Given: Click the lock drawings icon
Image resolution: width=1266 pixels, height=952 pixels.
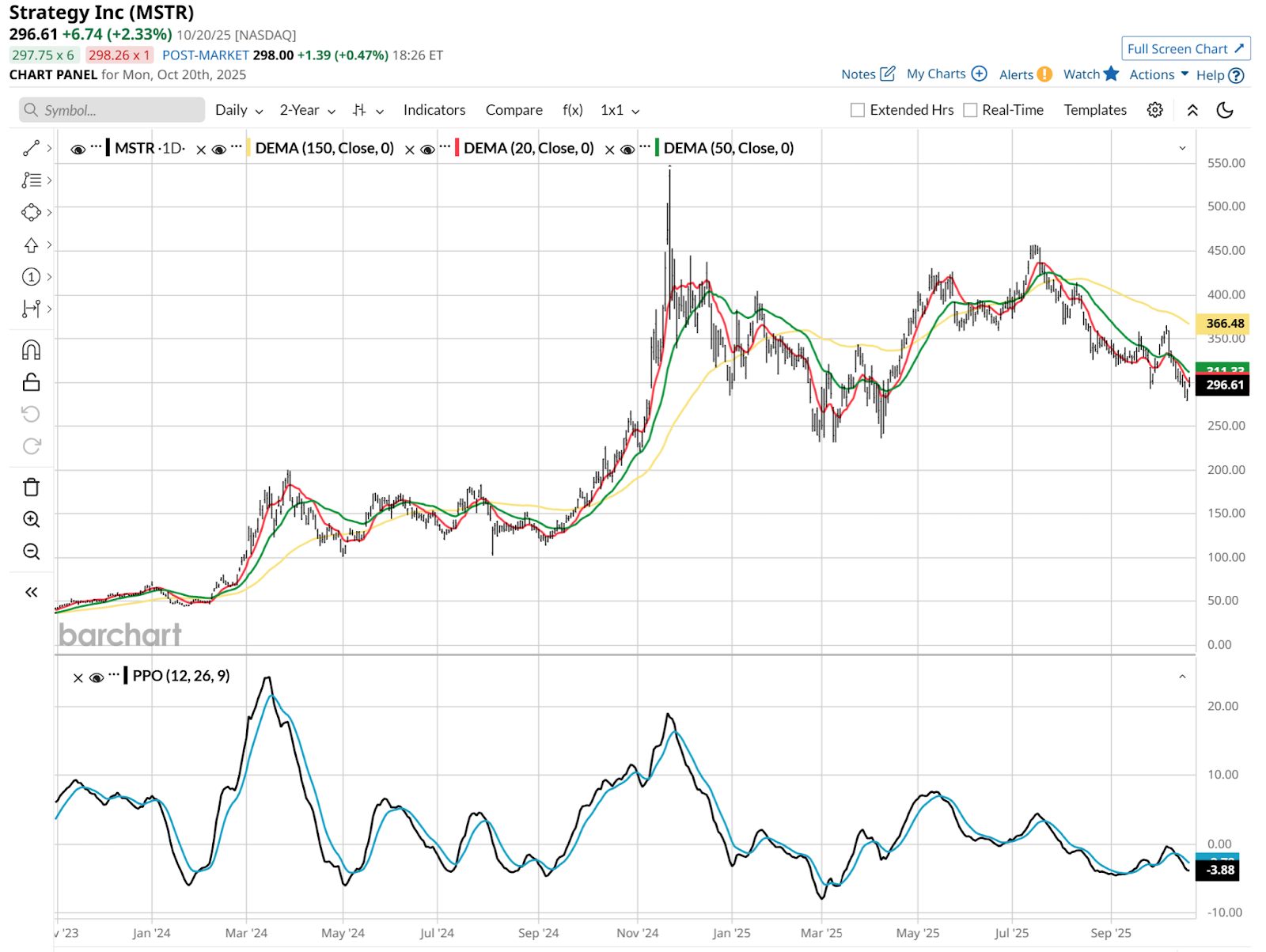Looking at the screenshot, I should pos(31,382).
